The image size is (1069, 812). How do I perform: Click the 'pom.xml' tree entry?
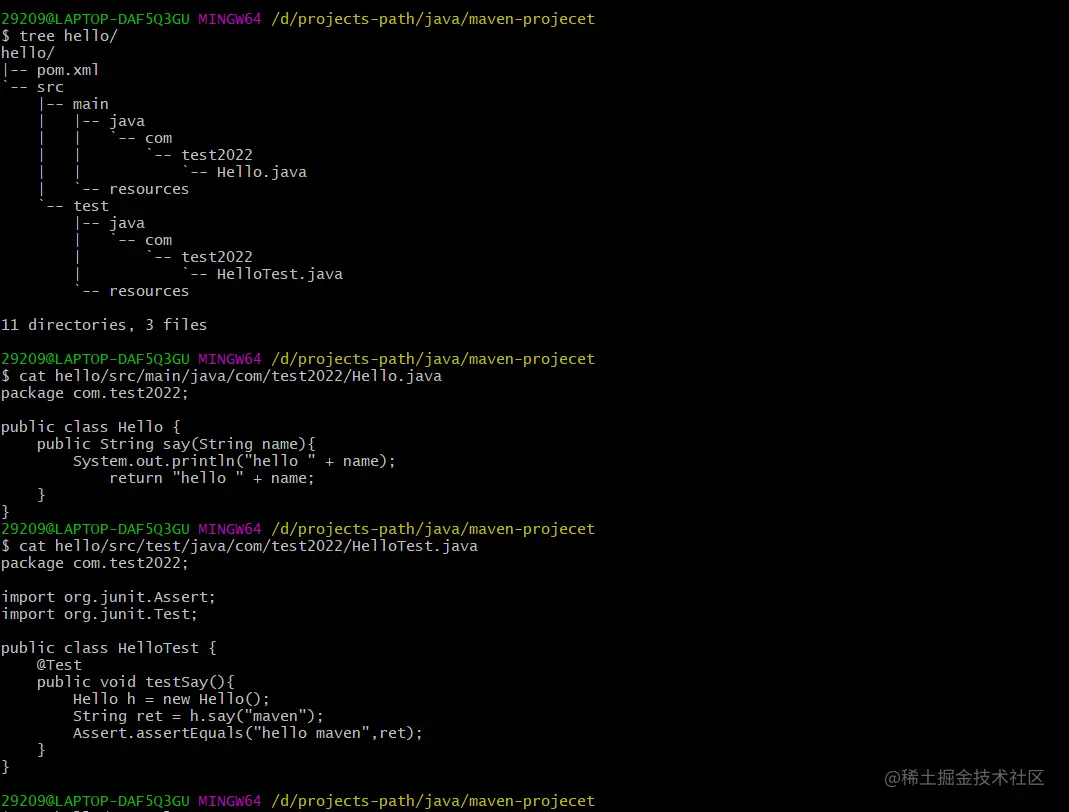[67, 70]
